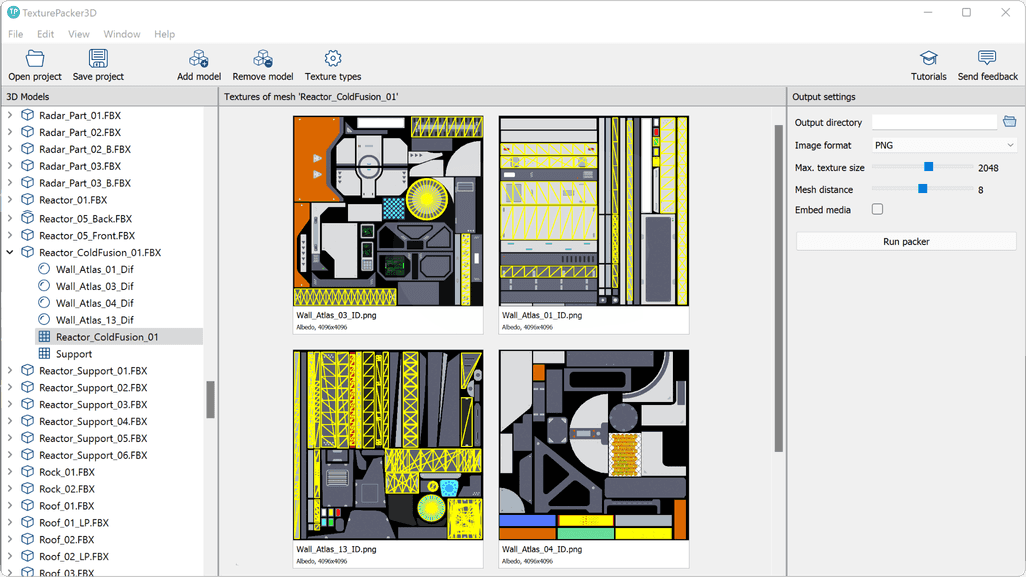
Task: Open a project from disk
Action: click(x=34, y=62)
